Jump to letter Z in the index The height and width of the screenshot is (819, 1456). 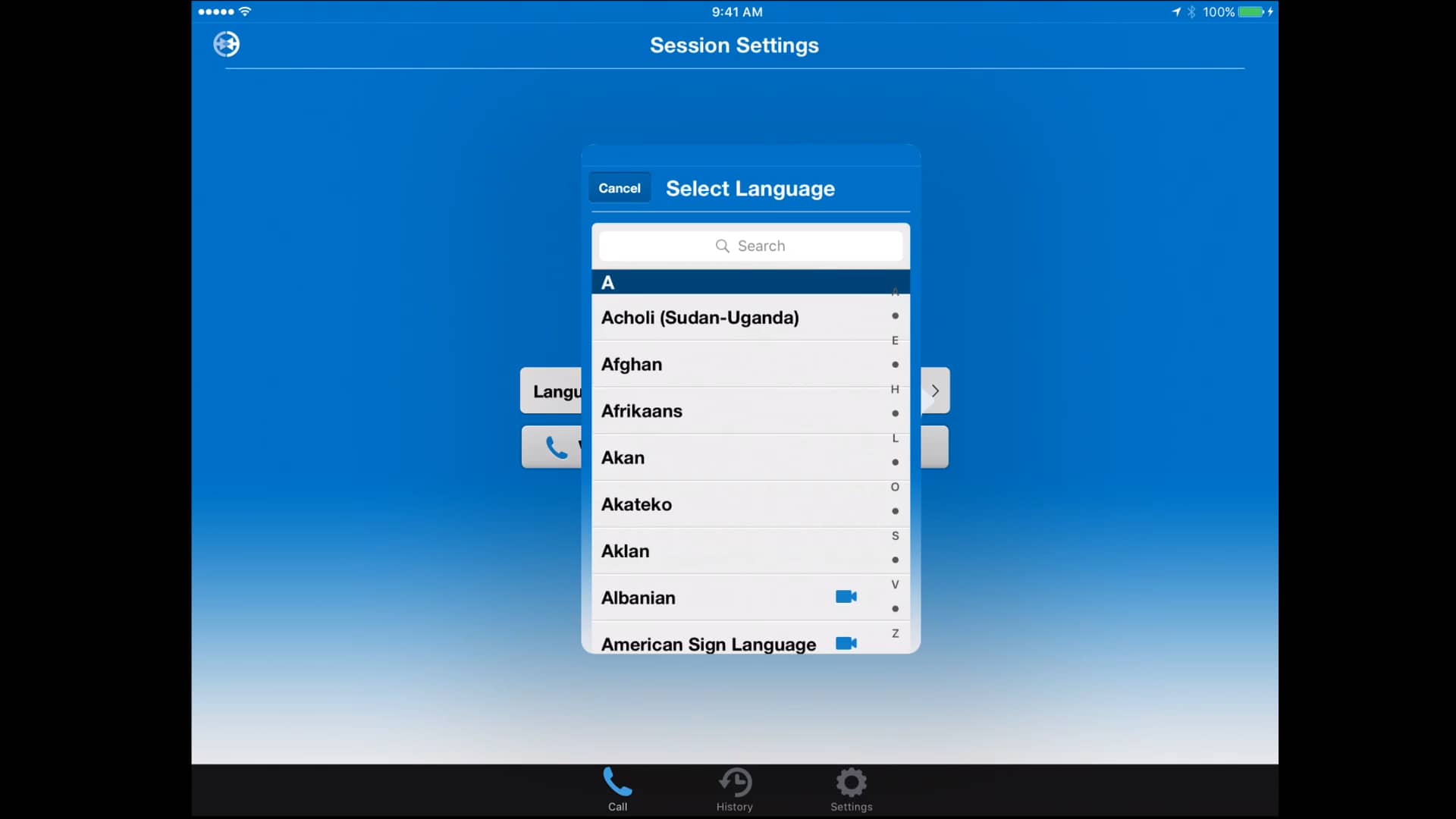pyautogui.click(x=895, y=633)
